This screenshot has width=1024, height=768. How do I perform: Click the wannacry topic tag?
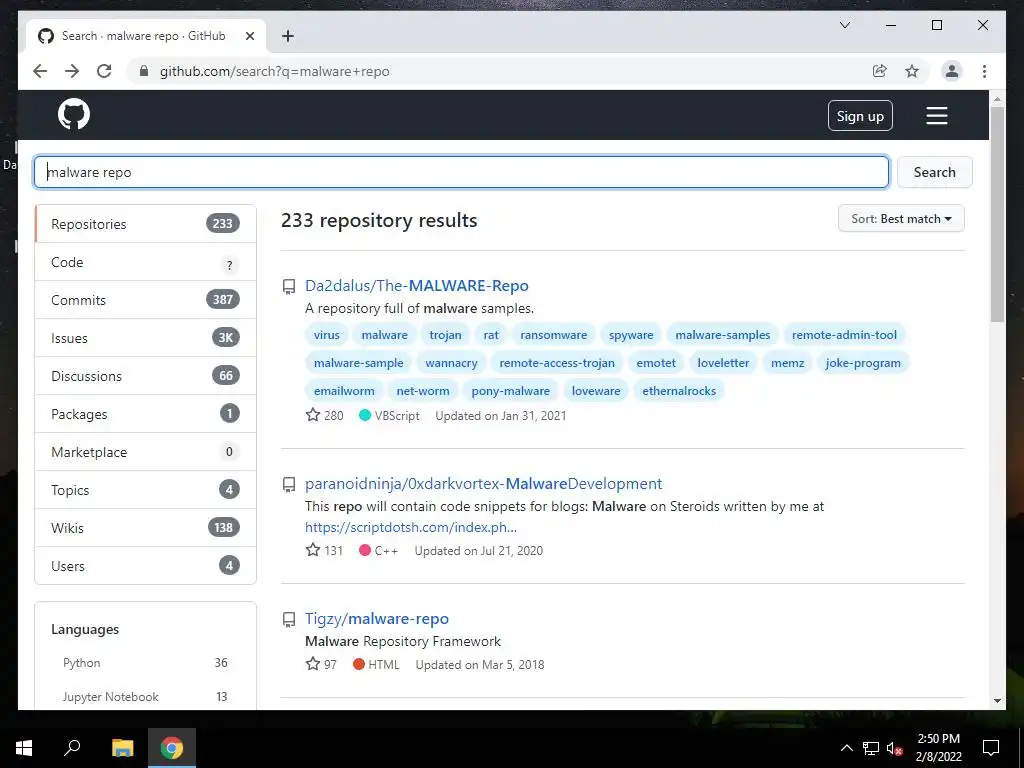(451, 363)
